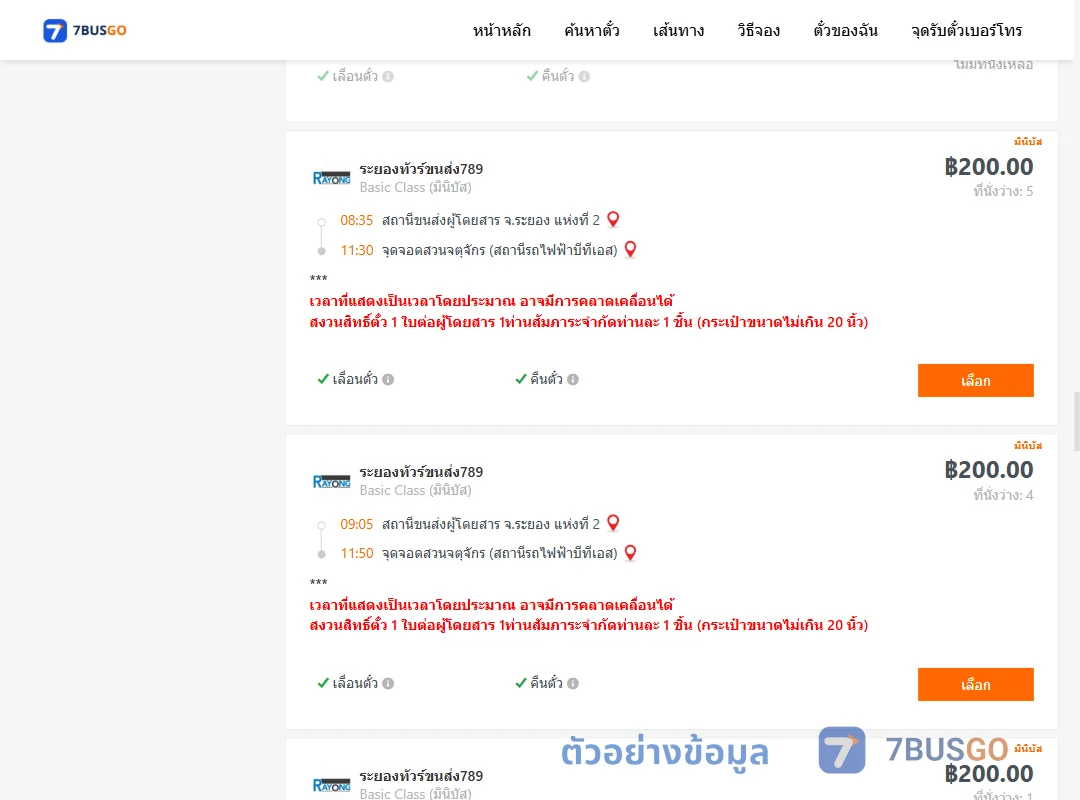
Task: Click the "ที่นั่งว่าง: 5" seat count
Action: tap(1003, 191)
